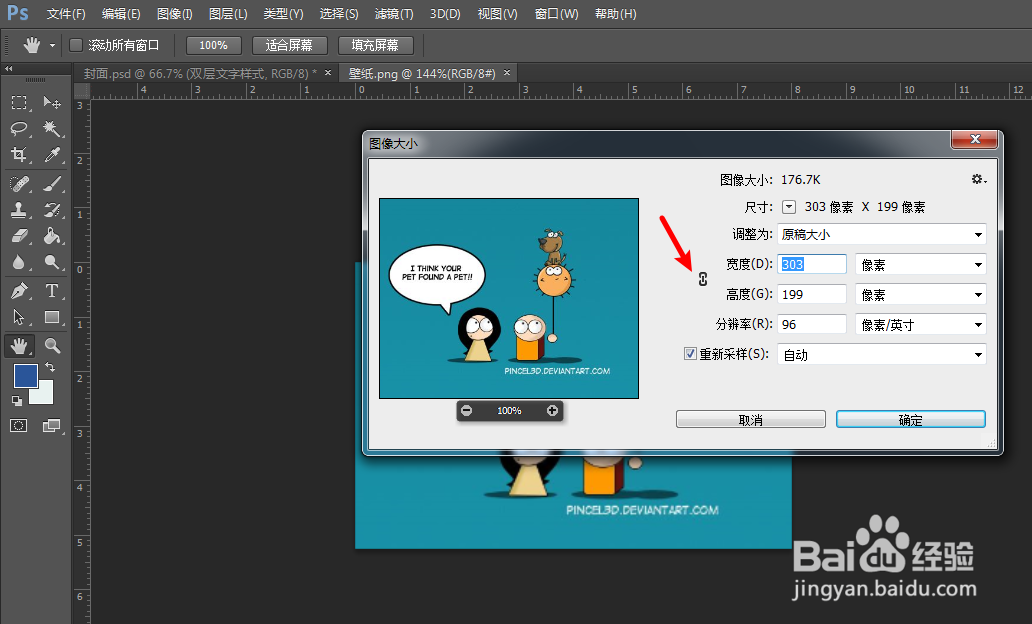Select the Hand tool in toolbox

19,346
